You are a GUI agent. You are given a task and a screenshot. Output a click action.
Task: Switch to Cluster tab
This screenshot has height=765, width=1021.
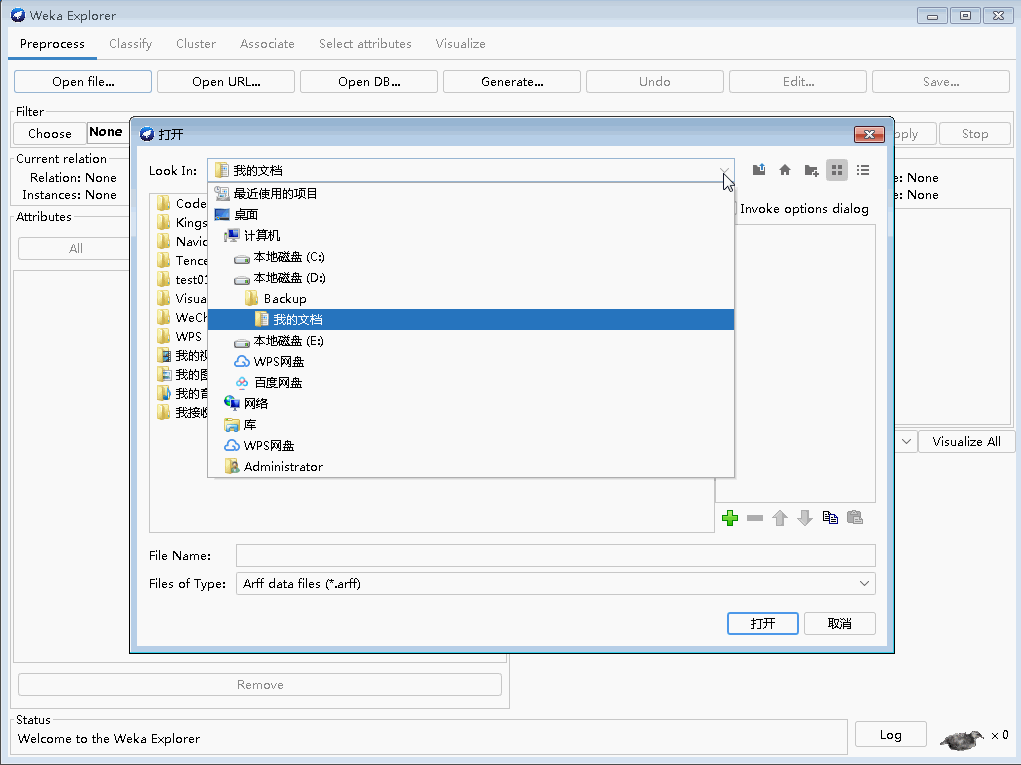click(x=195, y=44)
